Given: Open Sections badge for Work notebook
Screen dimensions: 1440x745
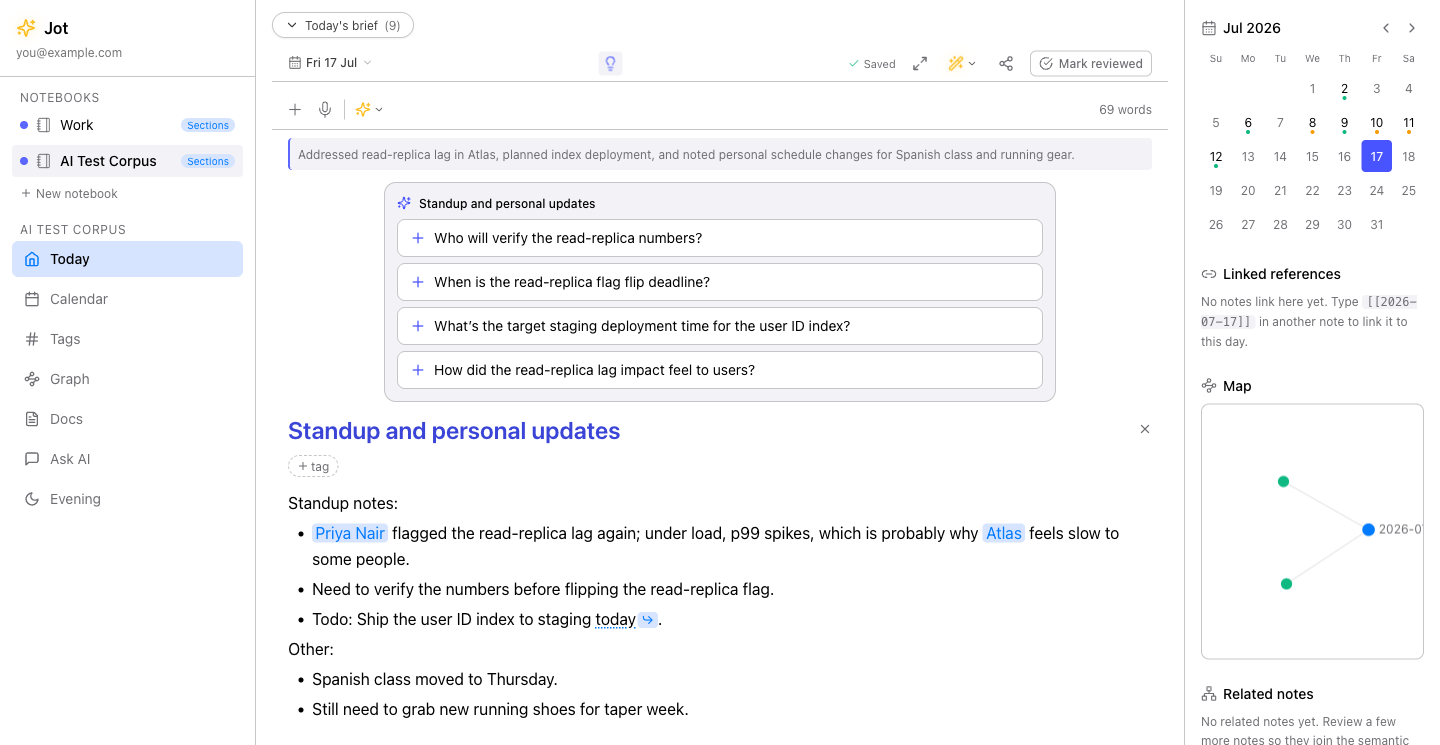Looking at the screenshot, I should coord(208,125).
